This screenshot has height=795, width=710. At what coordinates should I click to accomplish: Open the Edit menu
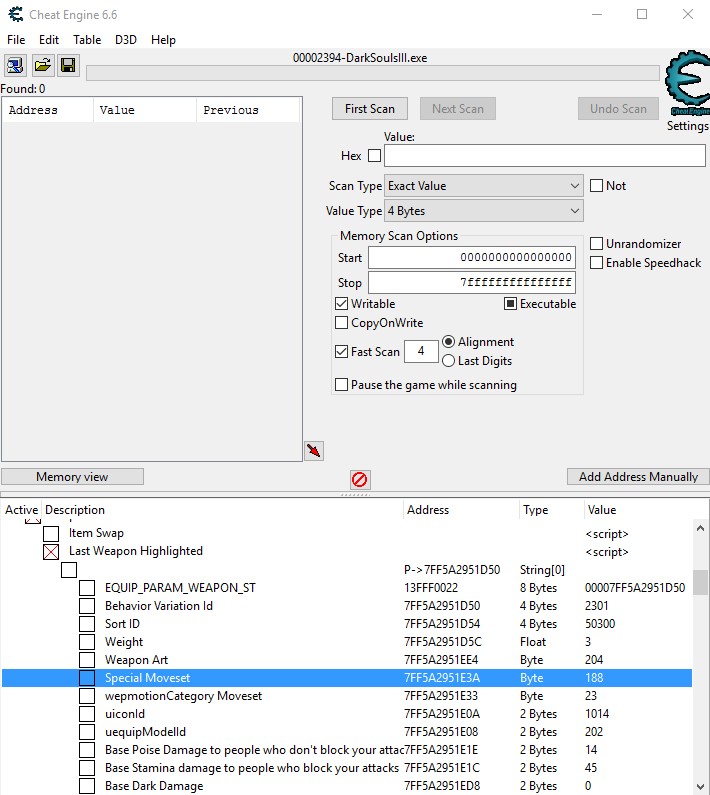click(x=49, y=40)
